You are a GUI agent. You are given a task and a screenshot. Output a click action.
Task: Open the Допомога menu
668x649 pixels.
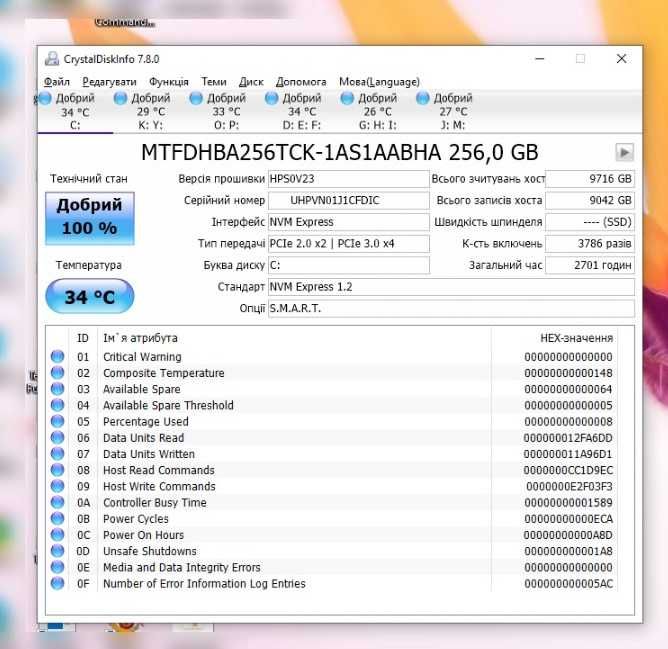point(301,81)
